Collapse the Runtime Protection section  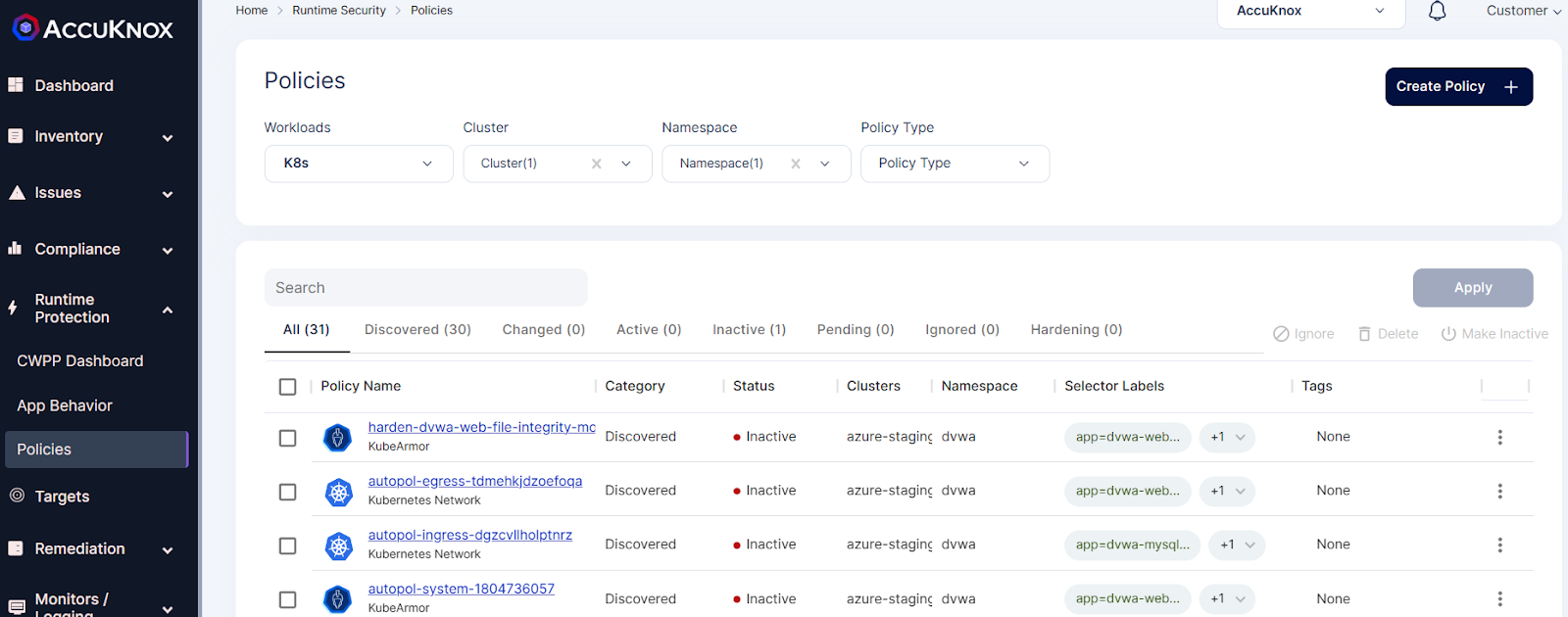click(x=168, y=309)
